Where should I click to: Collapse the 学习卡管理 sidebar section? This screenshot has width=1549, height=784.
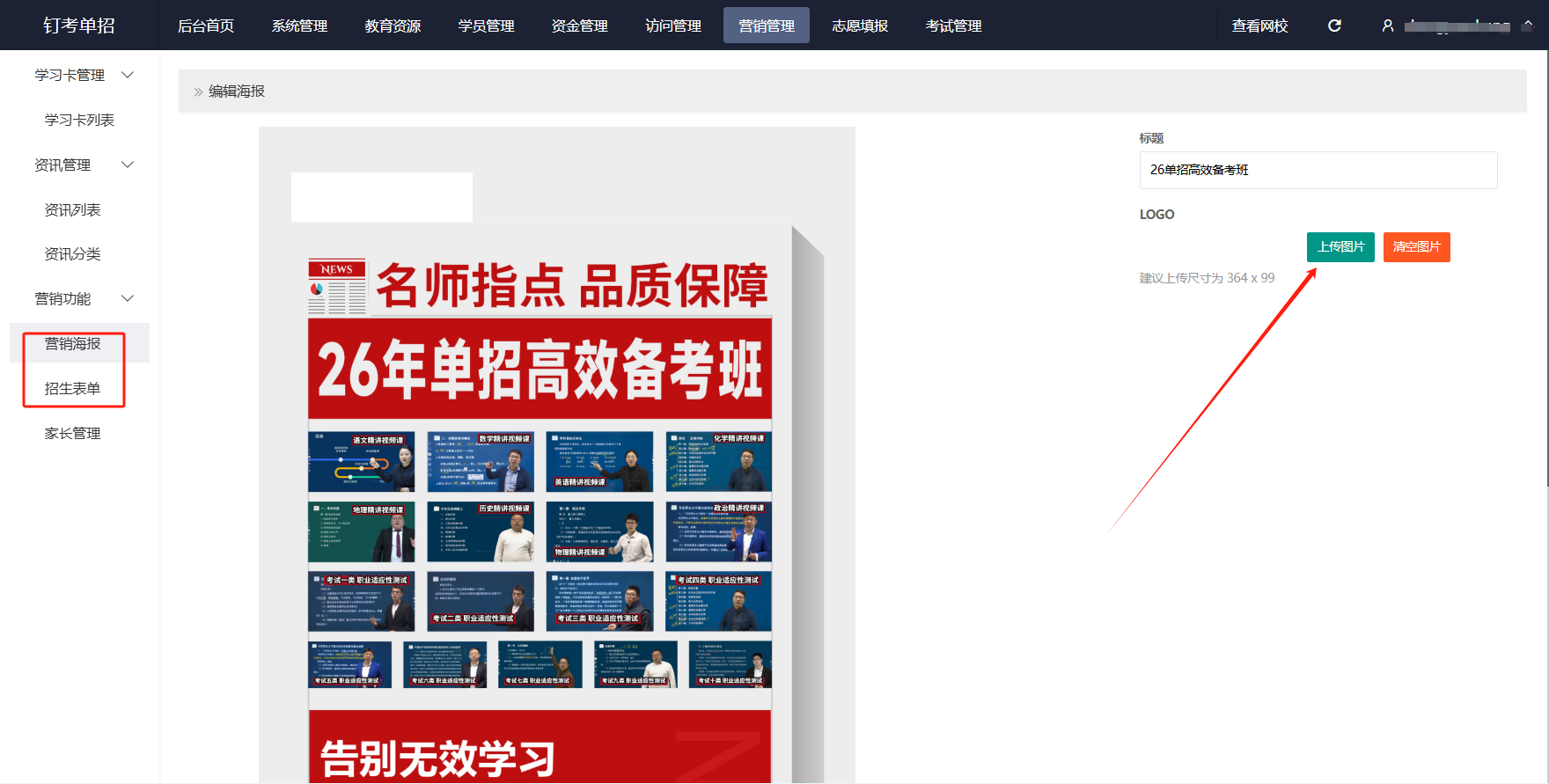point(128,75)
